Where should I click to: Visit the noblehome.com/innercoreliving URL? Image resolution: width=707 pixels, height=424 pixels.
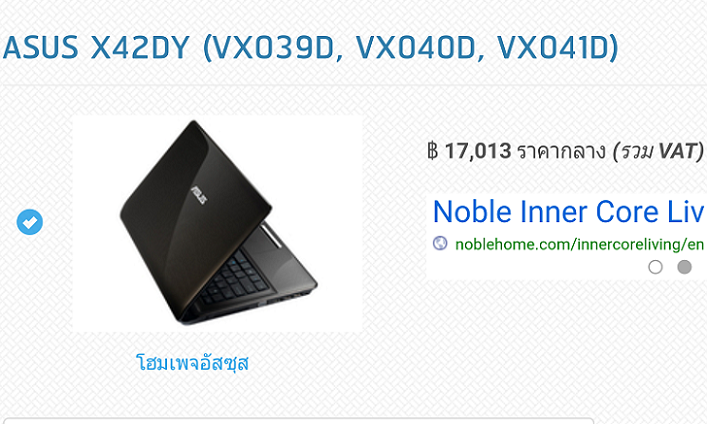pos(580,244)
